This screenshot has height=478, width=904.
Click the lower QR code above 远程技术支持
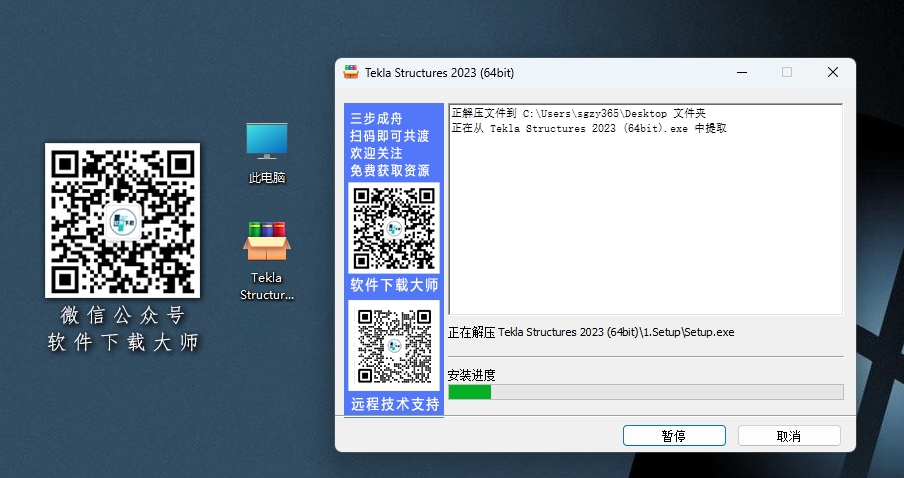394,345
